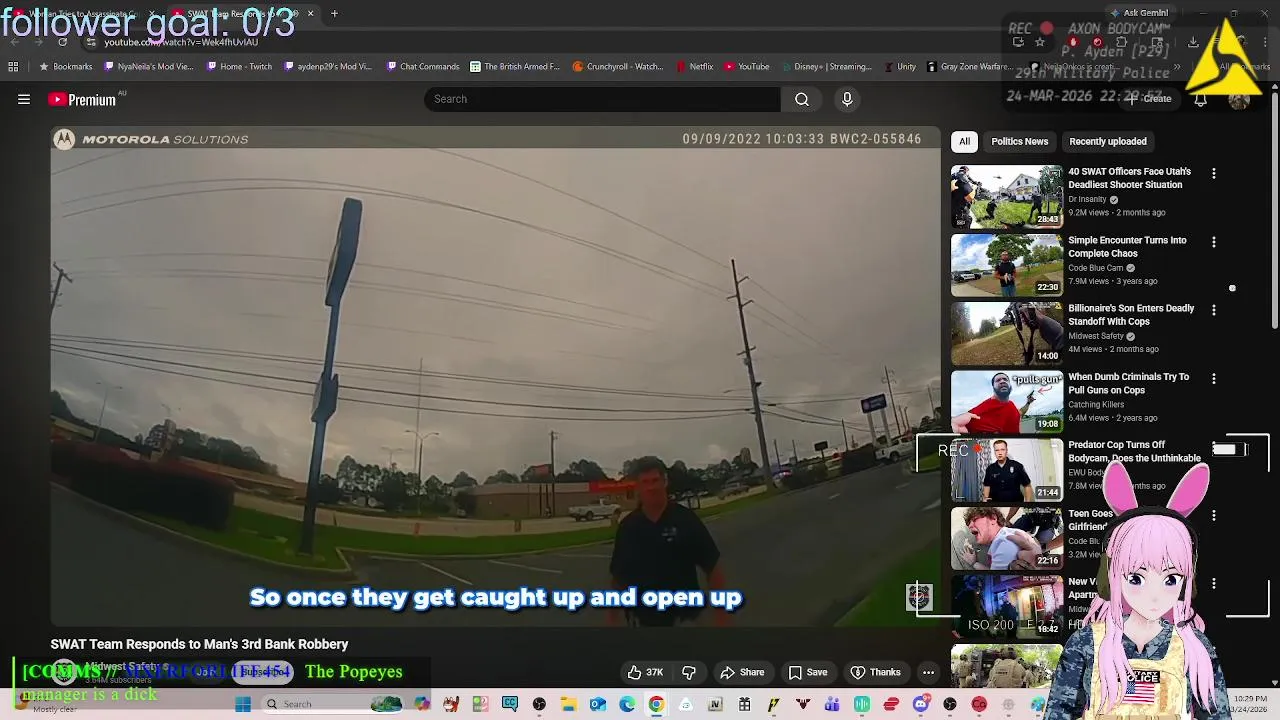The image size is (1280, 720).
Task: Activate voice search microphone
Action: (x=847, y=99)
